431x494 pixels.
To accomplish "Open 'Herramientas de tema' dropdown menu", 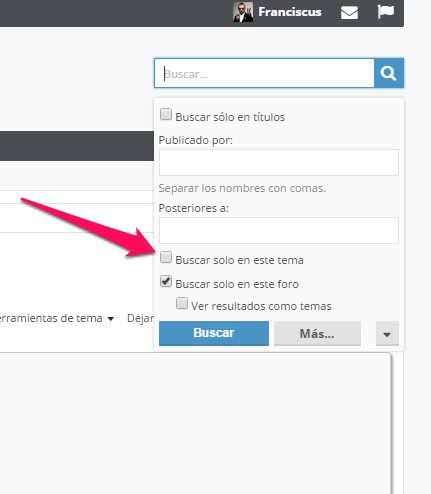I will tap(56, 318).
